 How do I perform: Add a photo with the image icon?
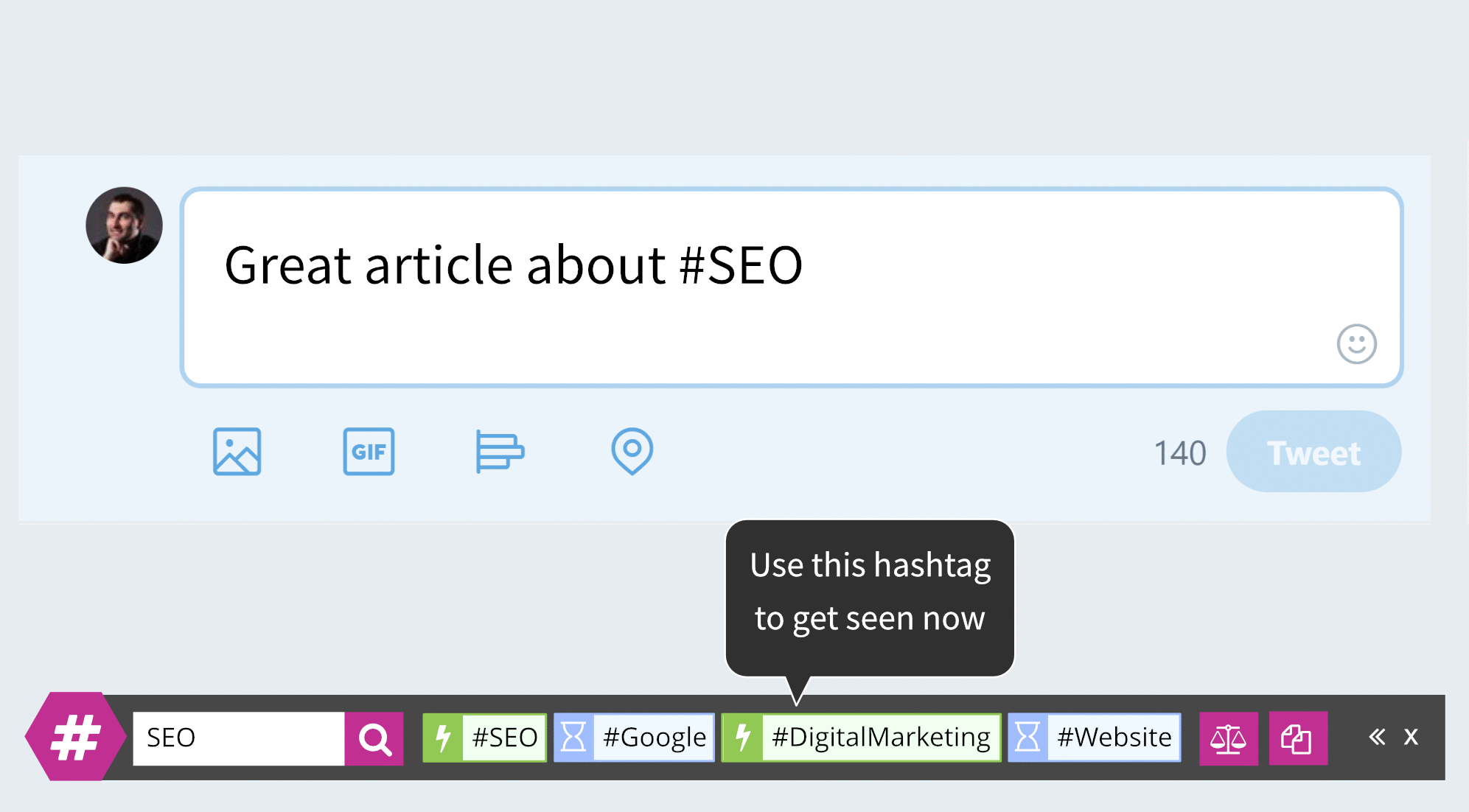237,452
